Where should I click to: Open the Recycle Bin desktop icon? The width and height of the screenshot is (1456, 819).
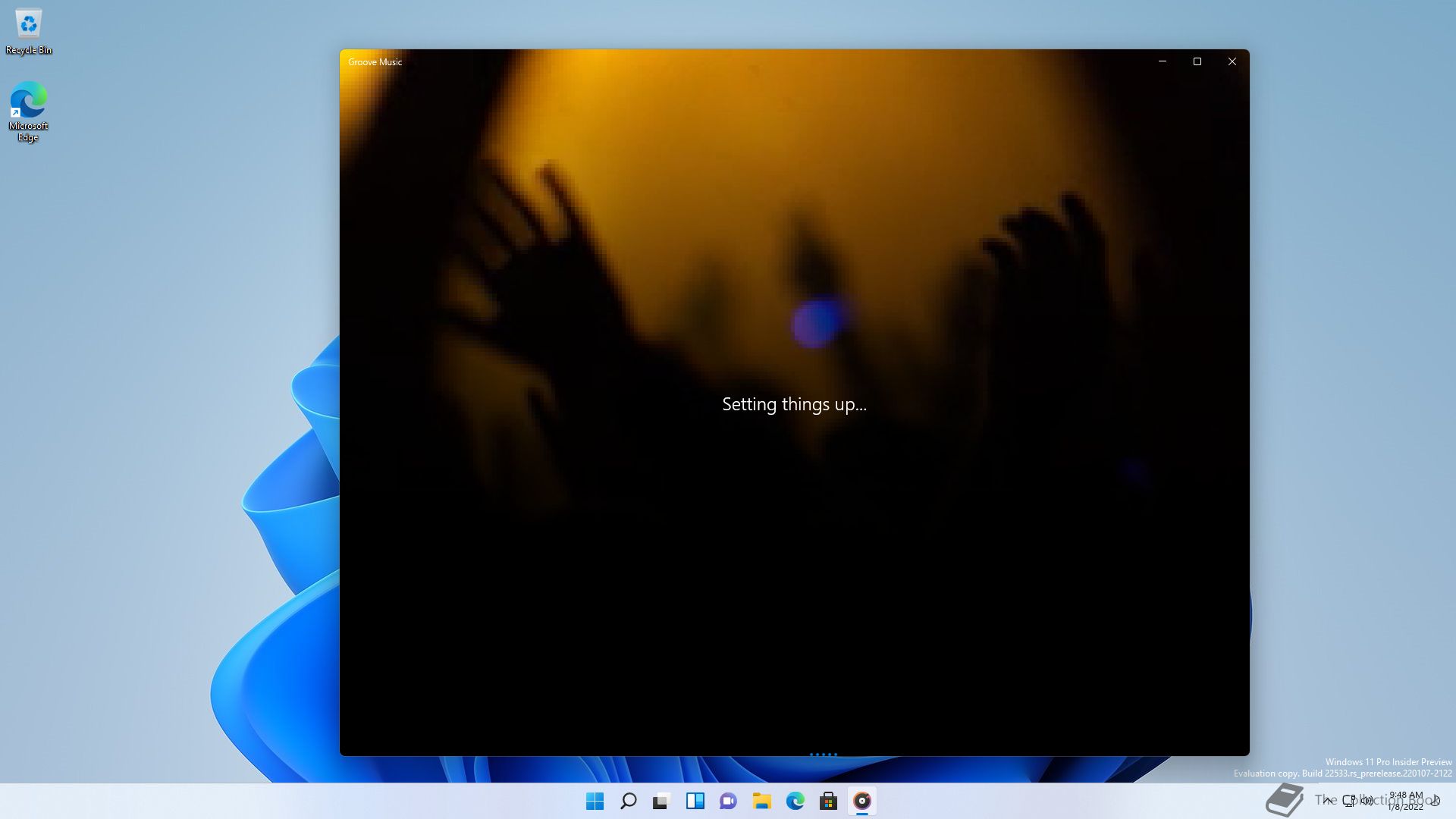tap(29, 33)
